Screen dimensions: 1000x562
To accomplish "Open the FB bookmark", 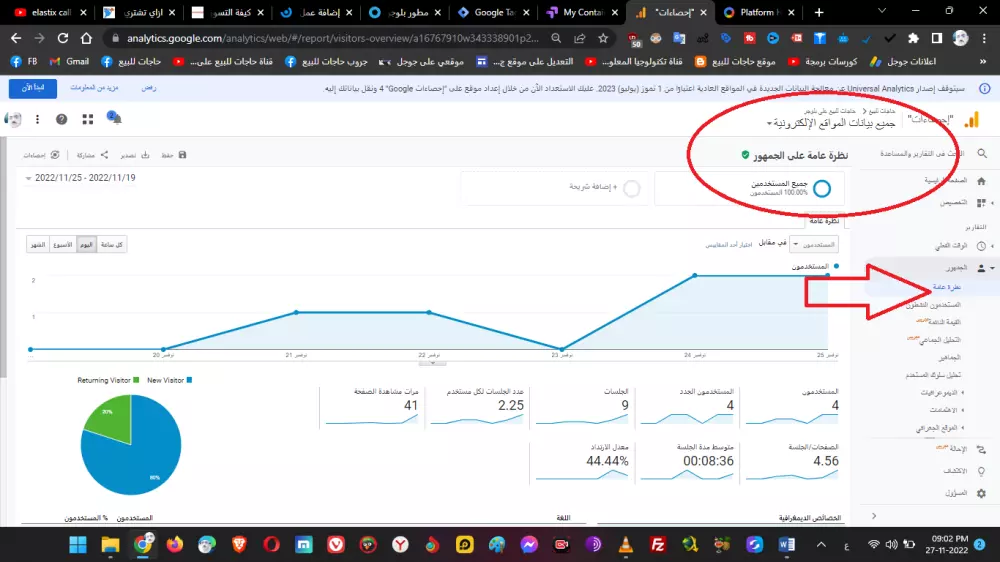I will click(x=24, y=62).
